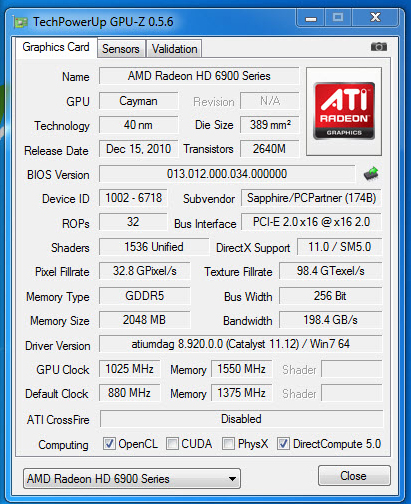411x504 pixels.
Task: Click the Transistors value 2640M
Action: click(270, 149)
